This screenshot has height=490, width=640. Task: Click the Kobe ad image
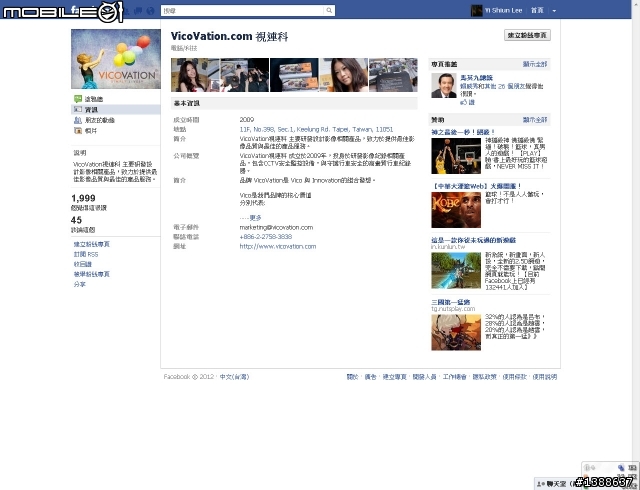tap(456, 210)
